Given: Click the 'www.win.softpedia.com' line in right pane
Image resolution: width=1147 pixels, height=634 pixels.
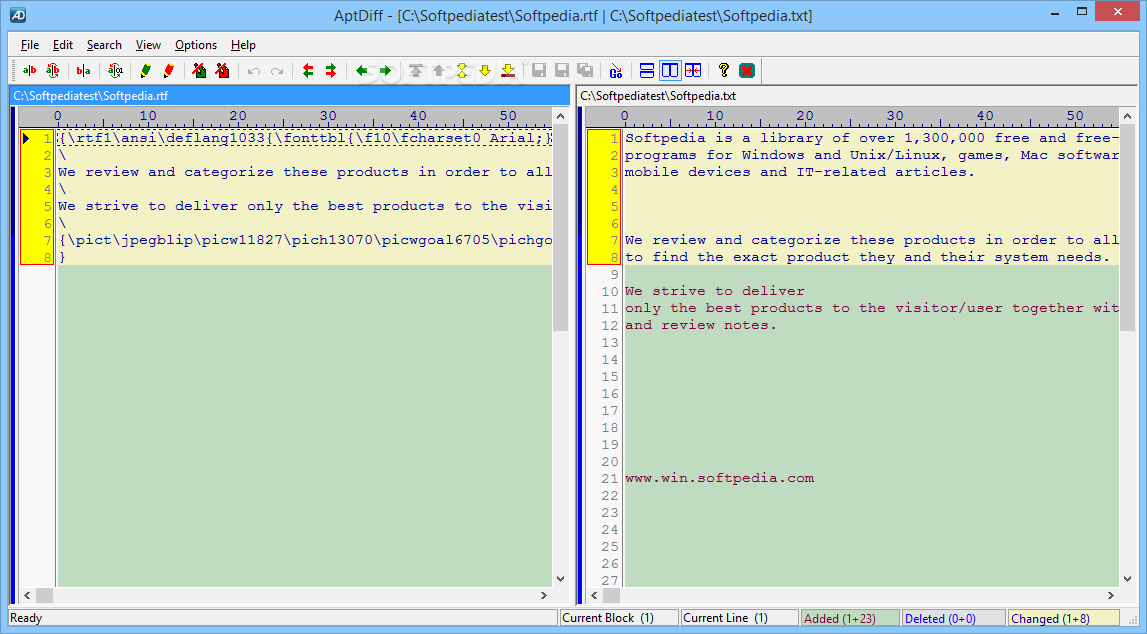Looking at the screenshot, I should pyautogui.click(x=719, y=478).
